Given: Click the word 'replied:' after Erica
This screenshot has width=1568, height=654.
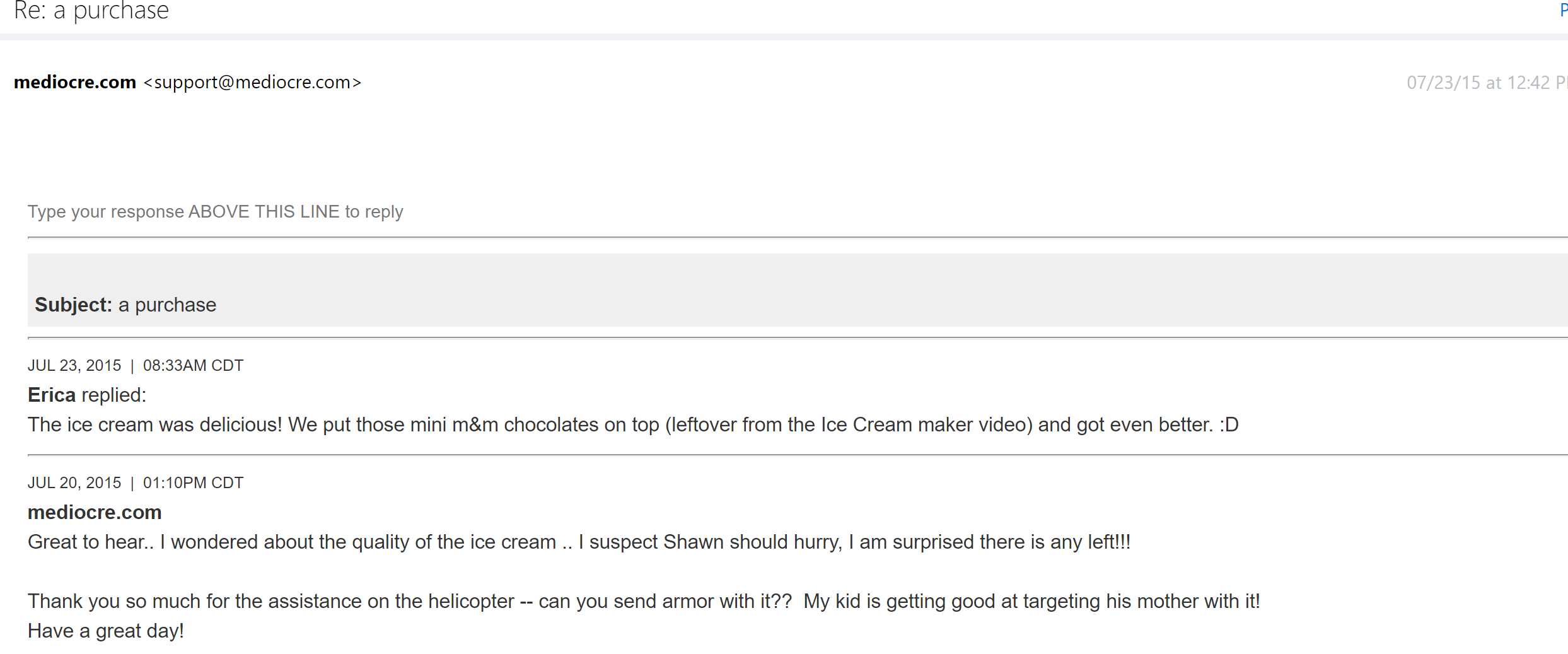Looking at the screenshot, I should [x=113, y=395].
